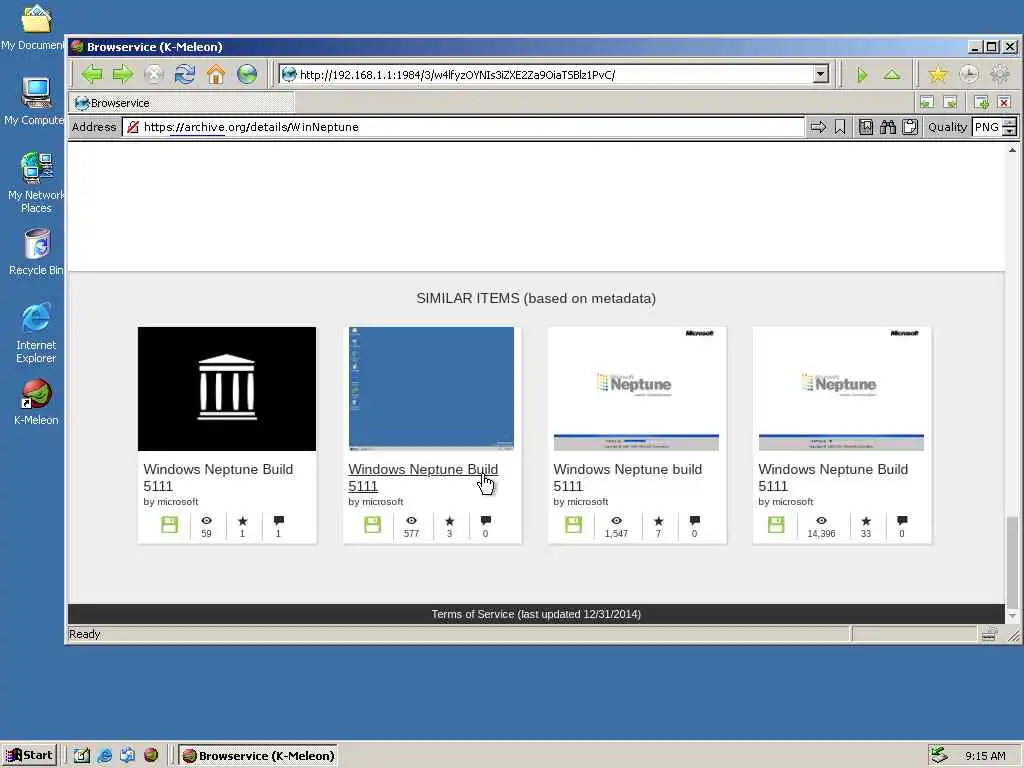1024x768 pixels.
Task: Open bookmarks with the yellow star icon
Action: (x=938, y=74)
